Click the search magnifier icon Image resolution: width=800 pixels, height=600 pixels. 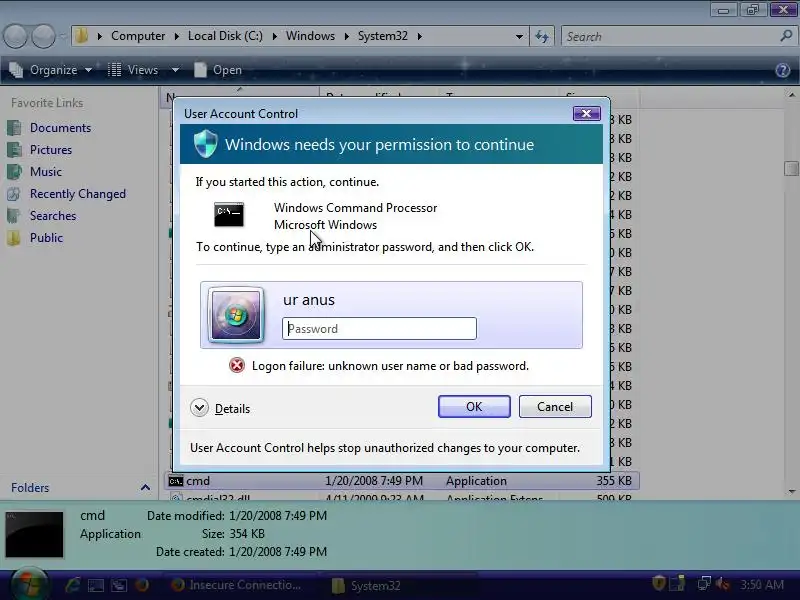[786, 36]
